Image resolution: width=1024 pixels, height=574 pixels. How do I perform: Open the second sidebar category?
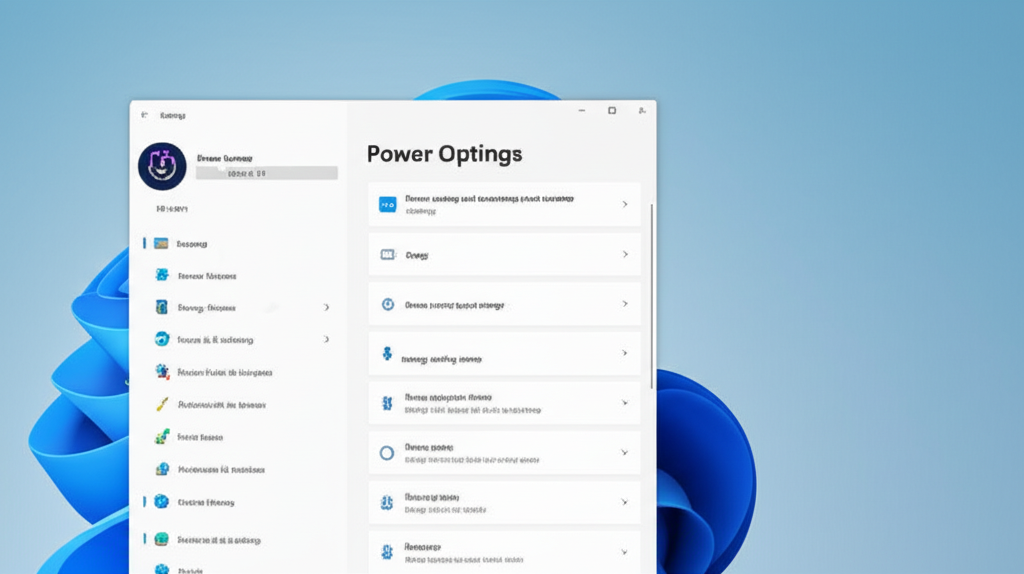point(206,276)
